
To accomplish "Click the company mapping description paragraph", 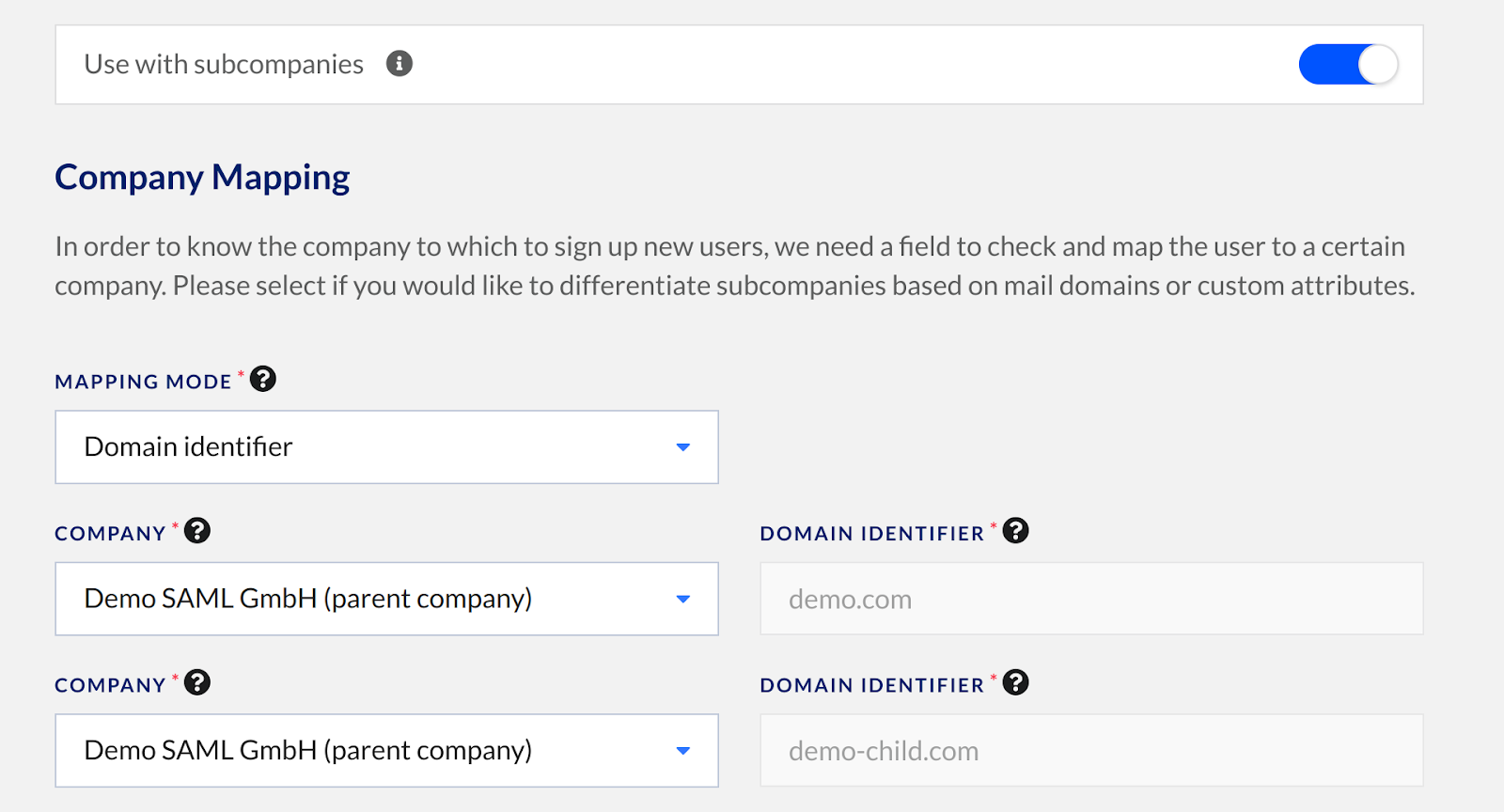I will tap(735, 266).
